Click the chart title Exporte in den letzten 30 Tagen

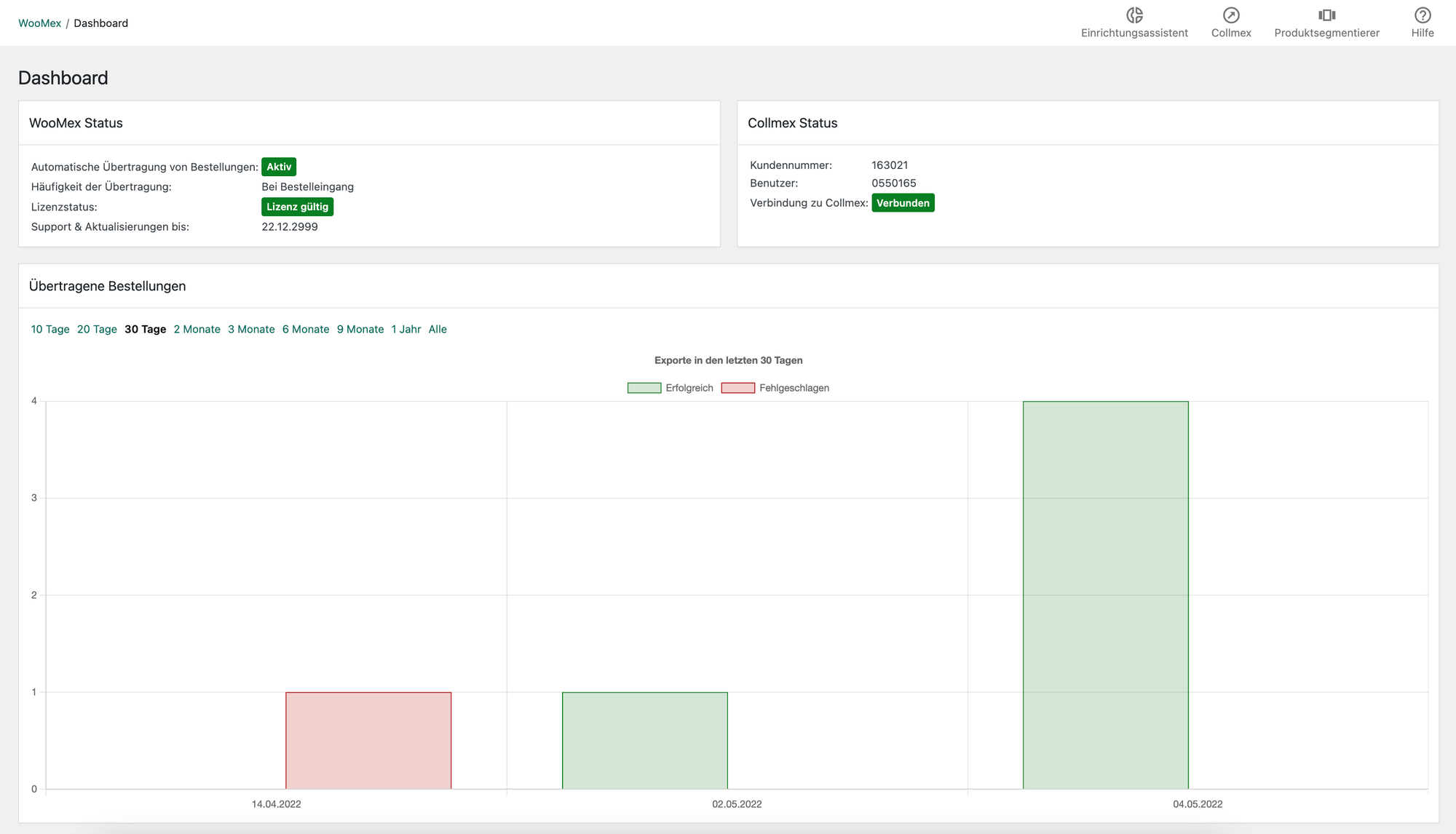click(x=729, y=360)
